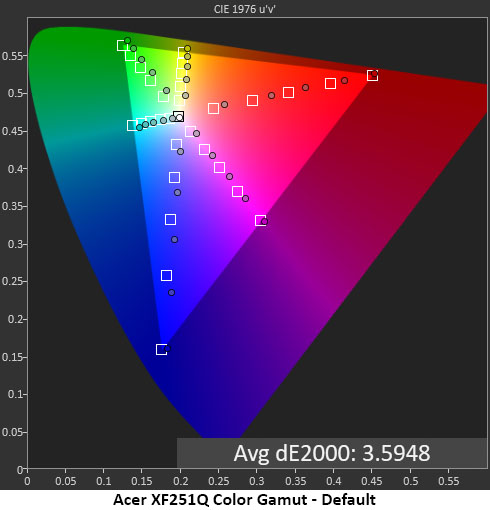Viewport: 490px width, 510px height.
Task: Click the outermost cyan target square
Action: coord(132,126)
